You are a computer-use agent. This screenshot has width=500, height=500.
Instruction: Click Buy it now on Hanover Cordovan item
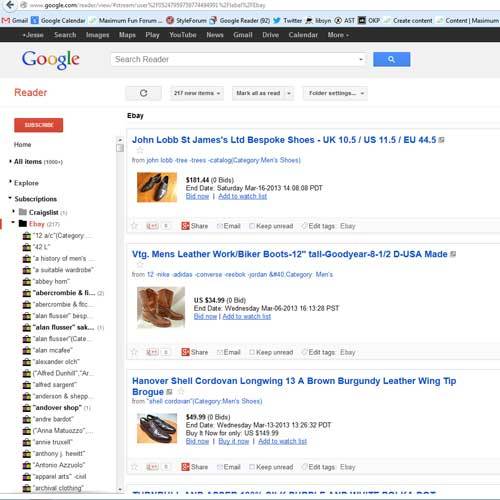[x=234, y=441]
